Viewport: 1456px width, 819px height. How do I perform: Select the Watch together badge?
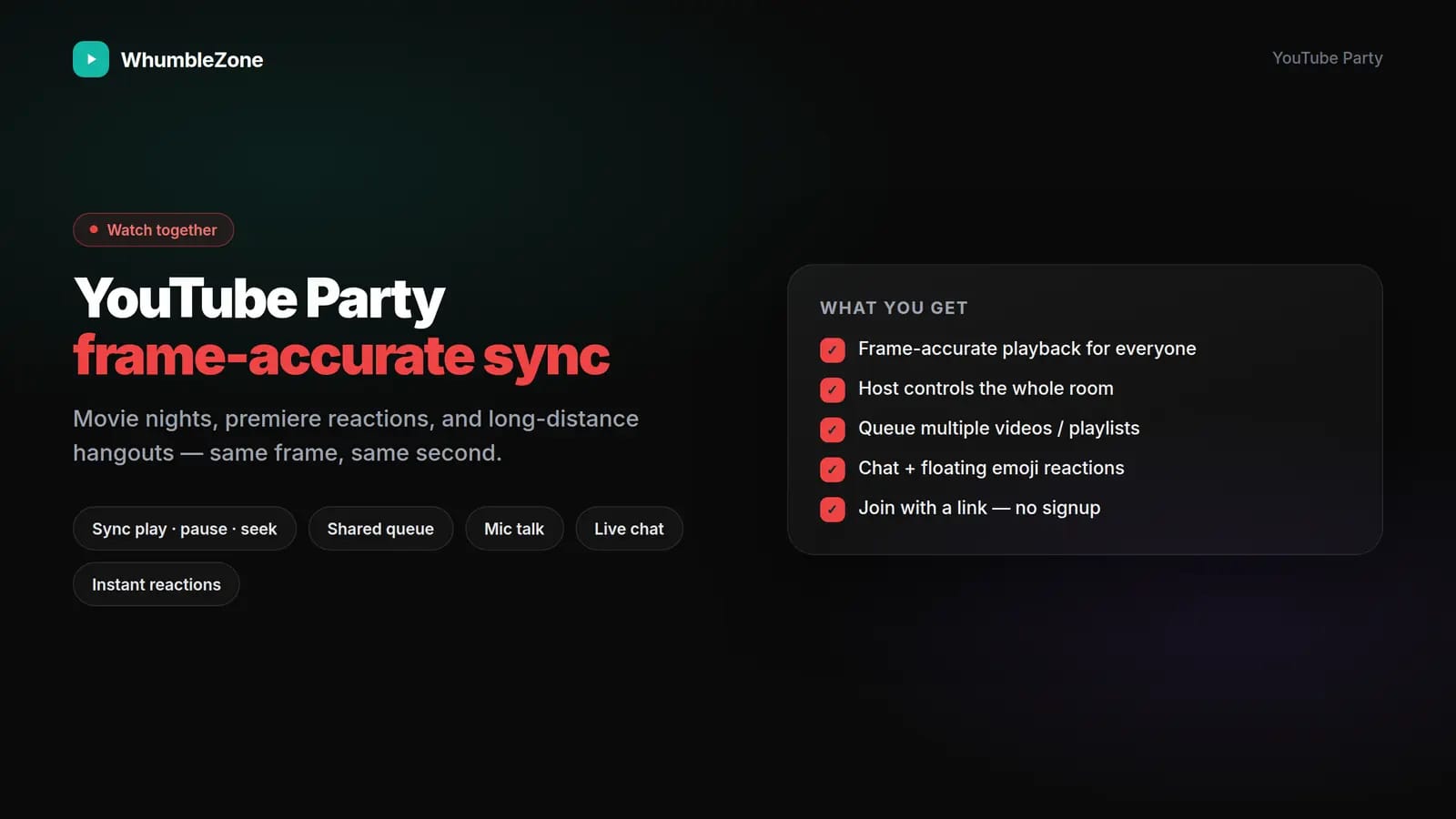coord(153,229)
